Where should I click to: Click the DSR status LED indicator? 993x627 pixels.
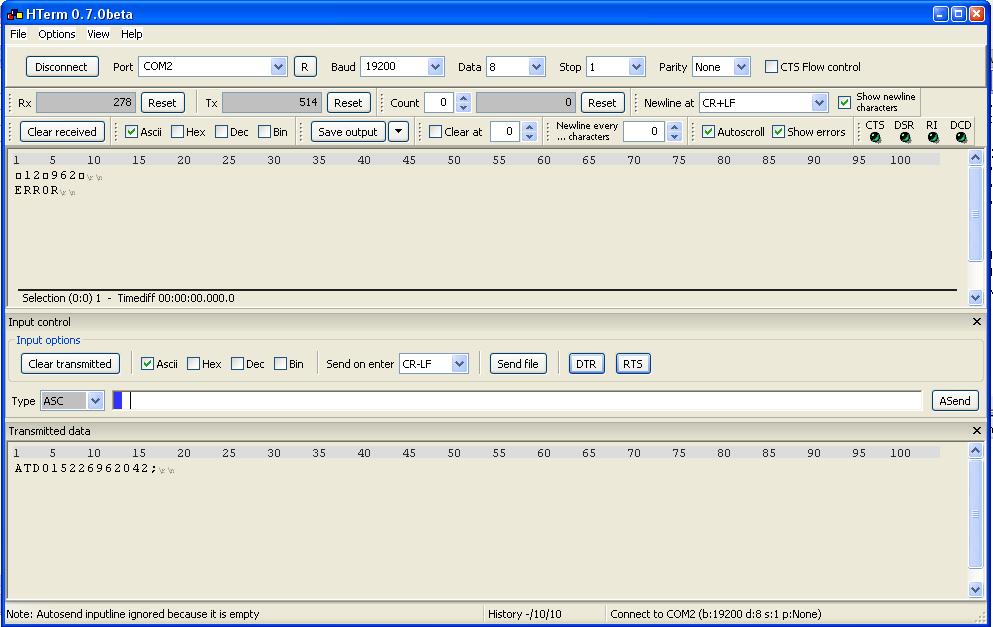click(x=905, y=137)
